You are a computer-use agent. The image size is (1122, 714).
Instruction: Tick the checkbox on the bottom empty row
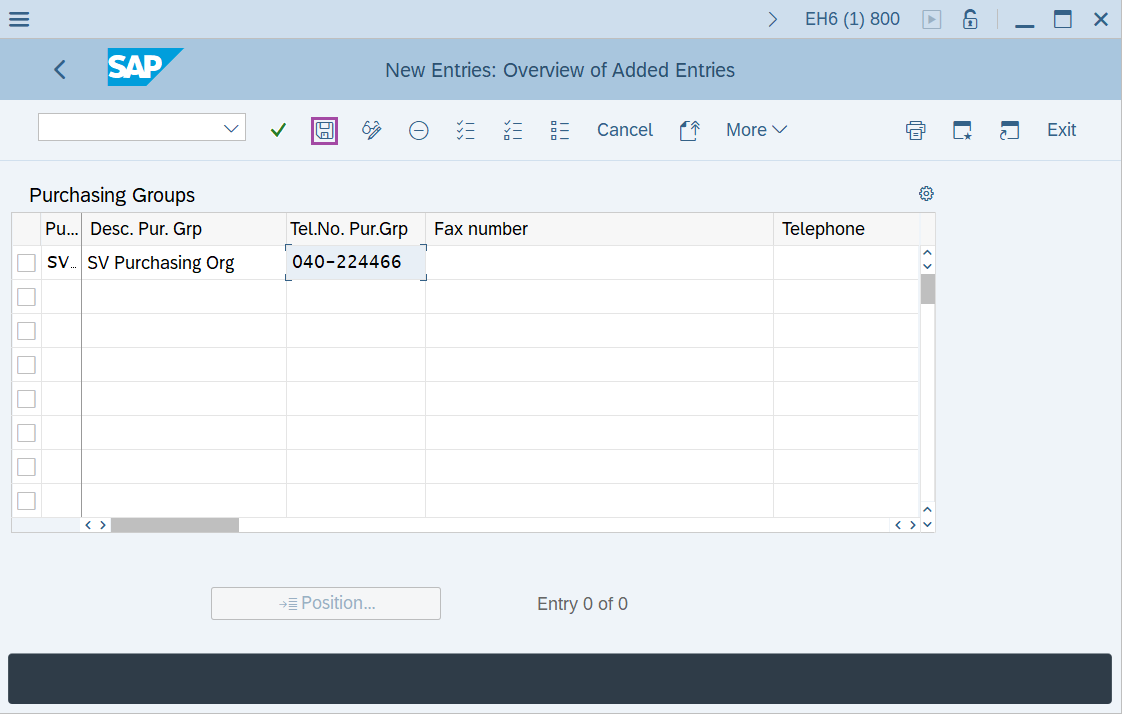tap(26, 500)
